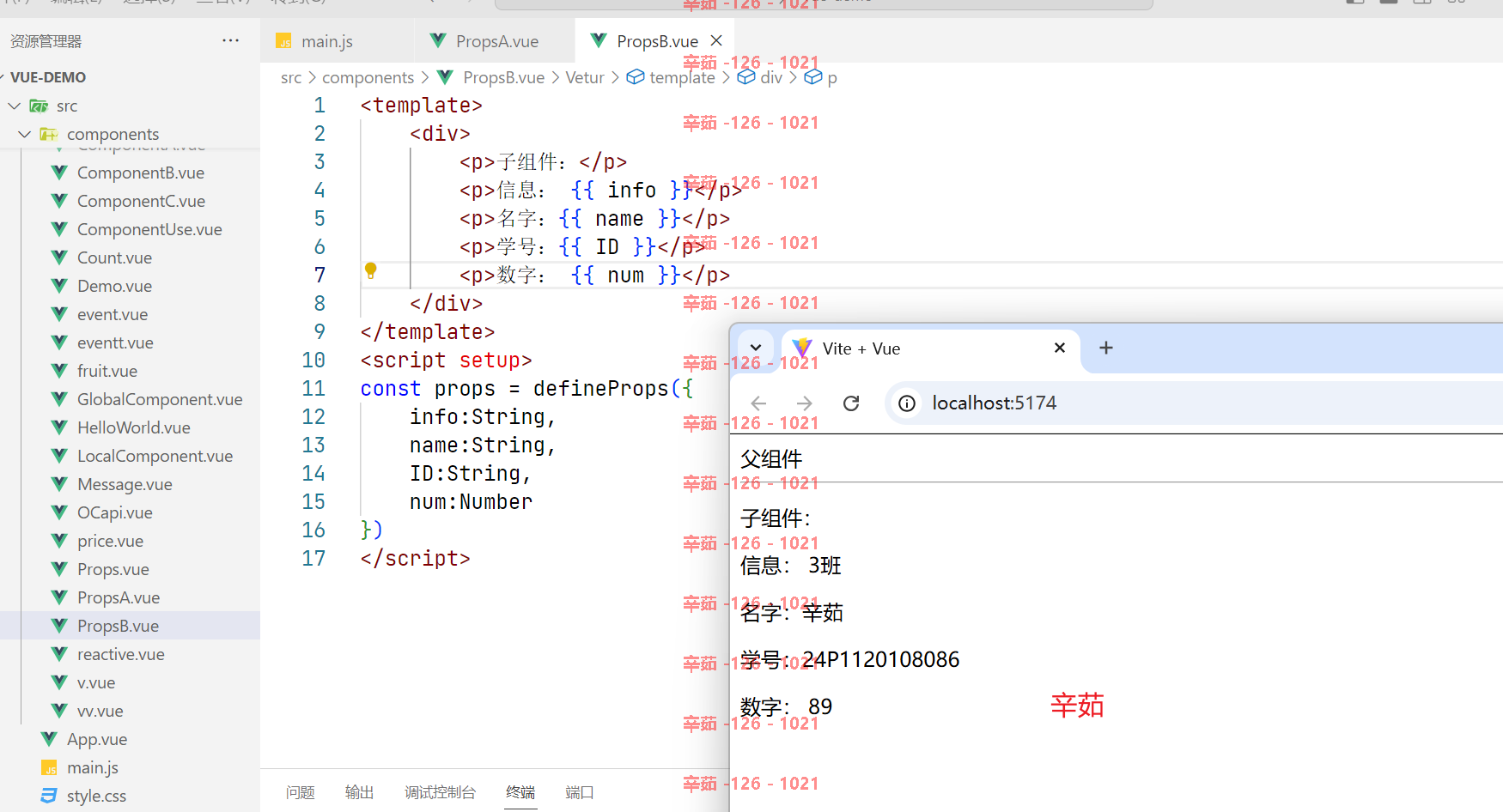Click the PropsB.vue breadcrumb segment
The width and height of the screenshot is (1503, 812).
pyautogui.click(x=503, y=77)
